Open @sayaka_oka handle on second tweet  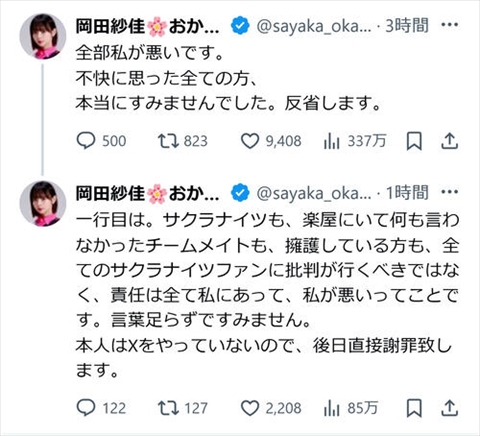click(313, 194)
